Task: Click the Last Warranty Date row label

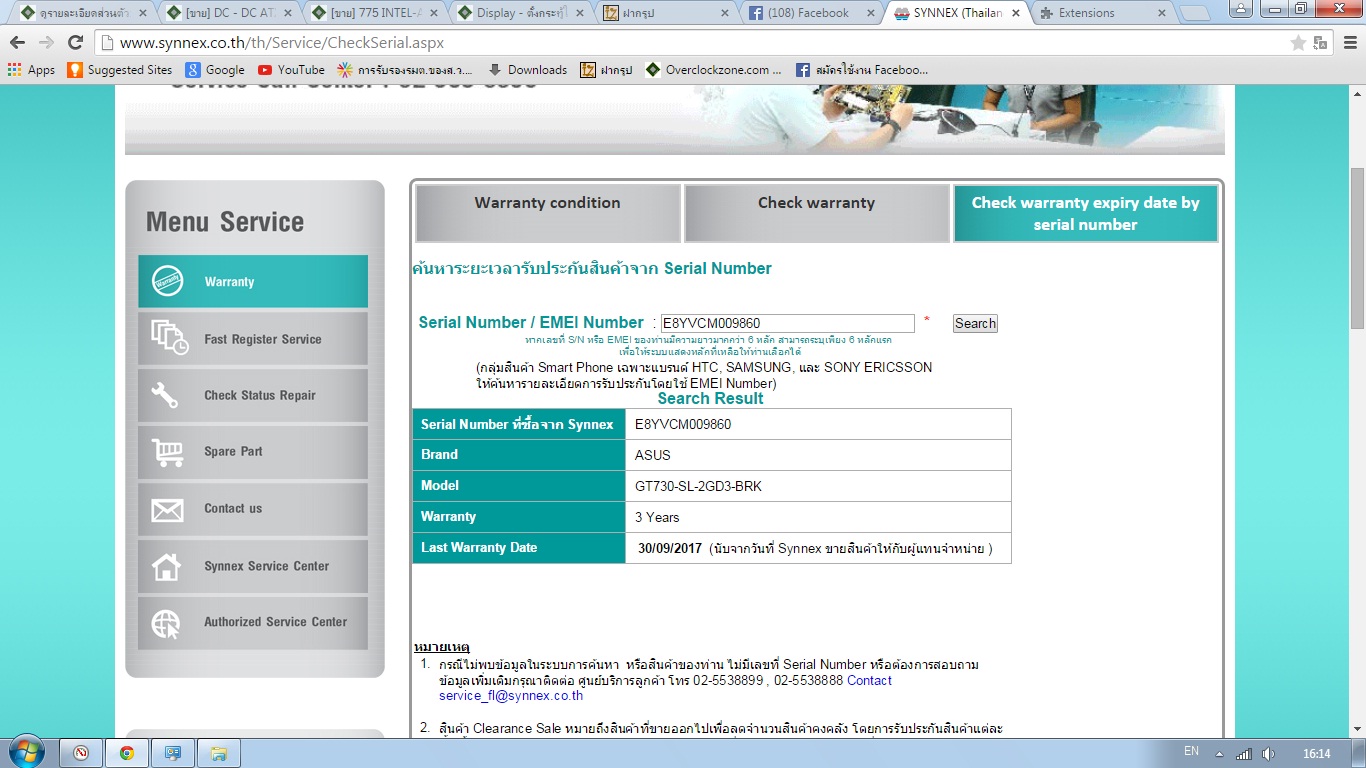Action: (x=519, y=548)
